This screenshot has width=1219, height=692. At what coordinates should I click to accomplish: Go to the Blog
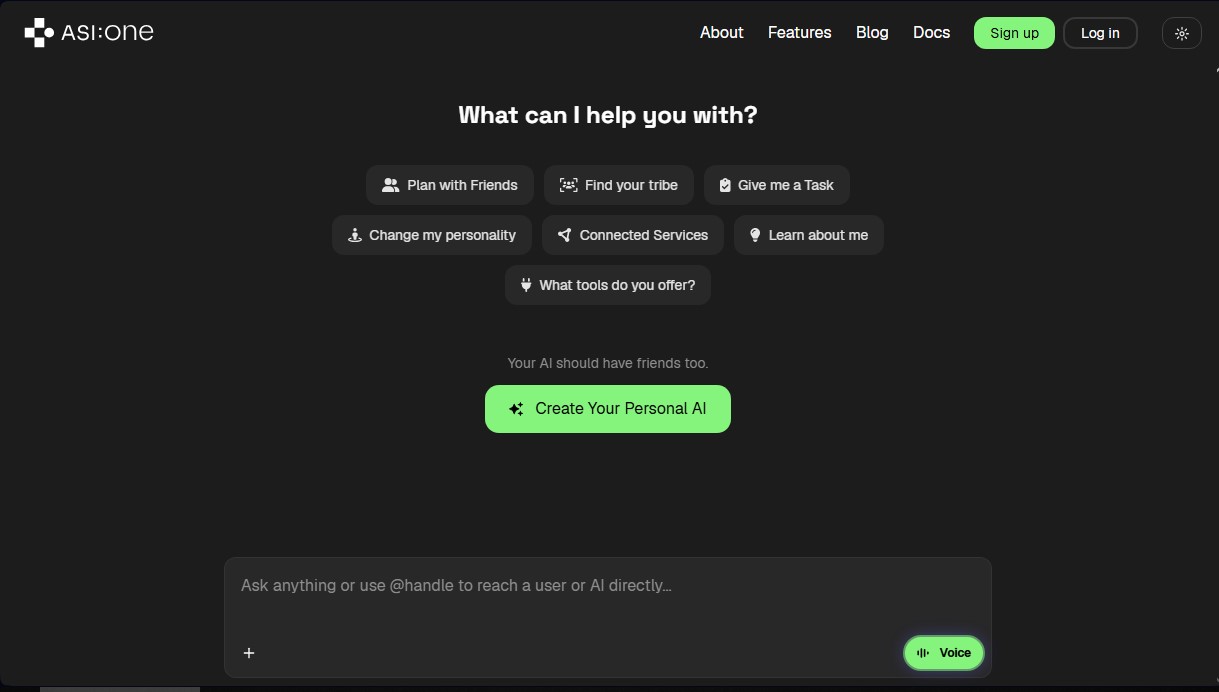(872, 33)
